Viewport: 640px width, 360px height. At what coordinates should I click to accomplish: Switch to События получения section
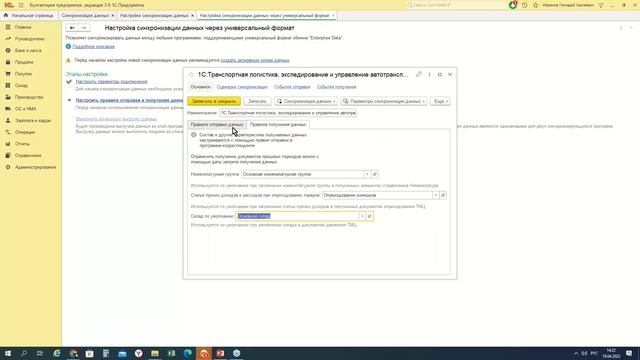[336, 87]
